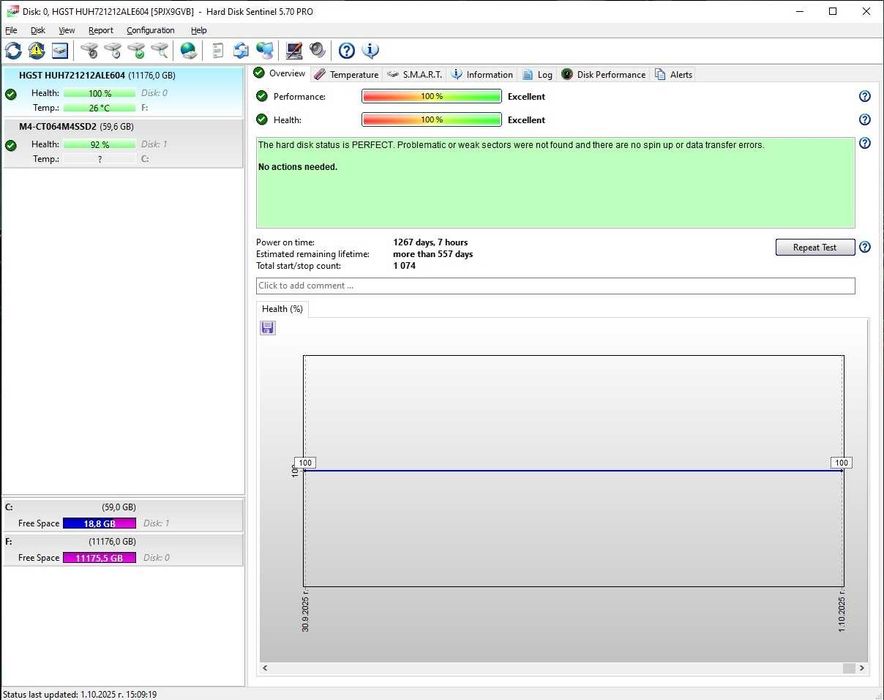The image size is (884, 700).
Task: Click the 'Click to add comment' field
Action: (x=555, y=286)
